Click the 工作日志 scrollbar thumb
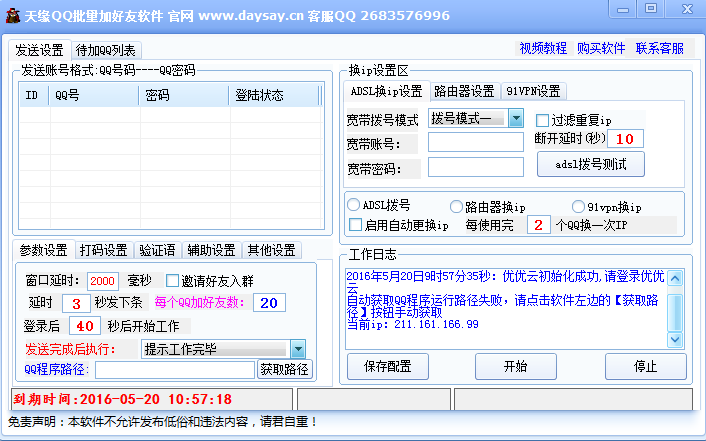 pyautogui.click(x=675, y=312)
